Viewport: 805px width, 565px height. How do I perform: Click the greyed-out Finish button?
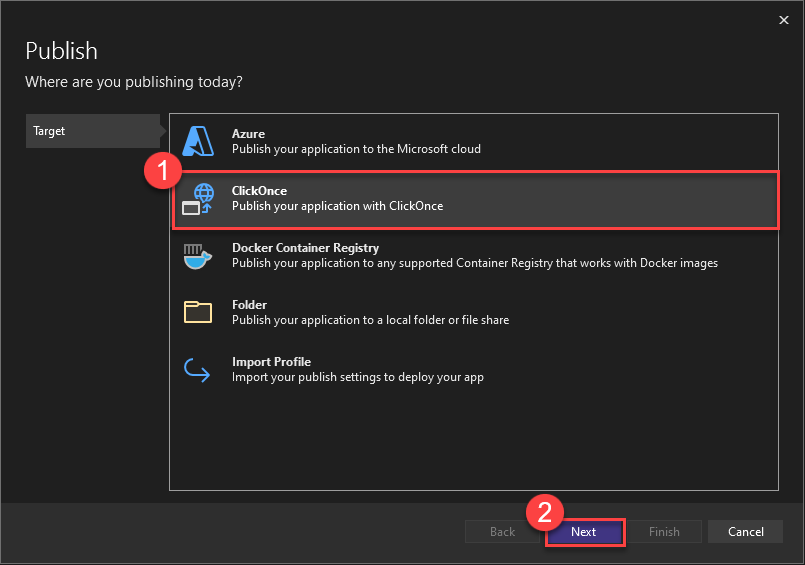pyautogui.click(x=664, y=532)
